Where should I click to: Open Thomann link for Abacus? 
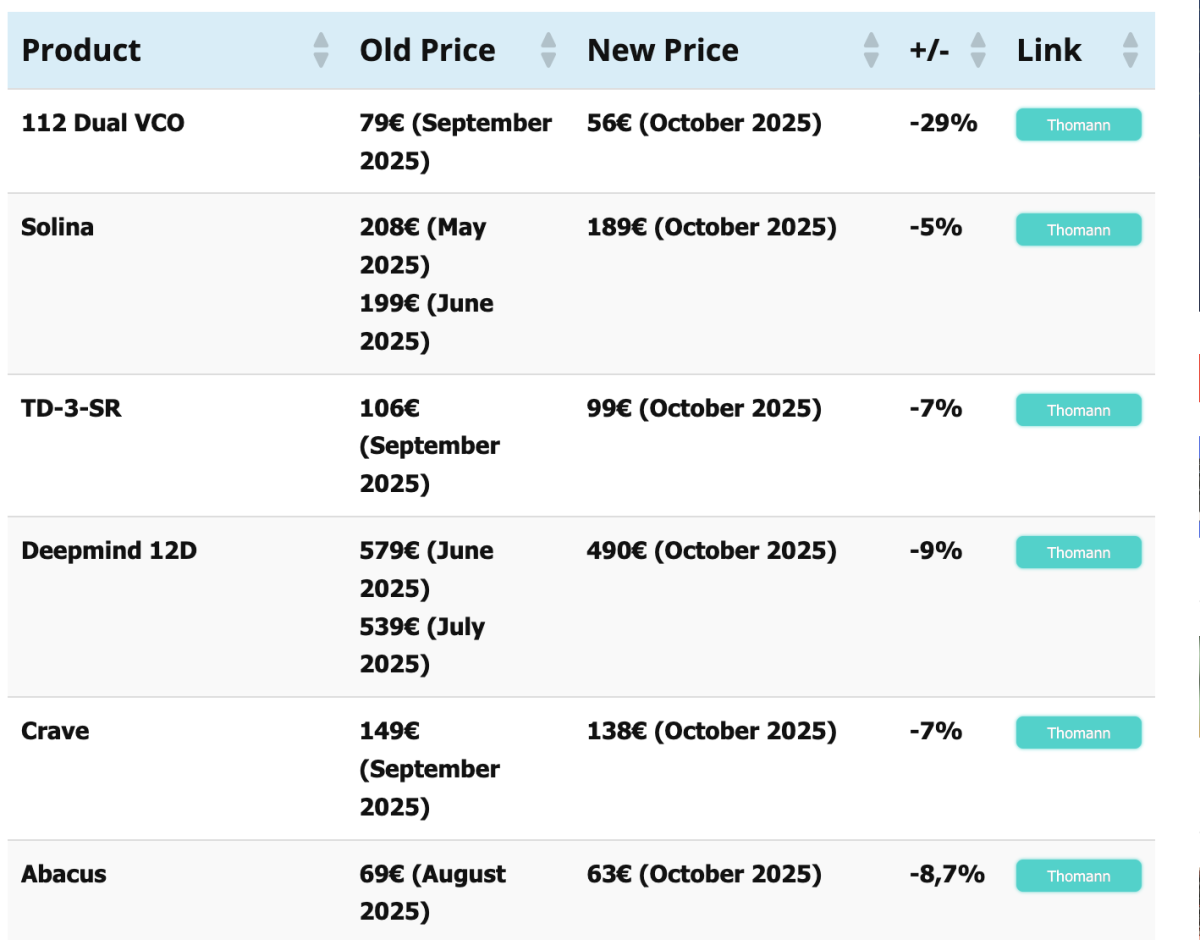click(x=1078, y=875)
